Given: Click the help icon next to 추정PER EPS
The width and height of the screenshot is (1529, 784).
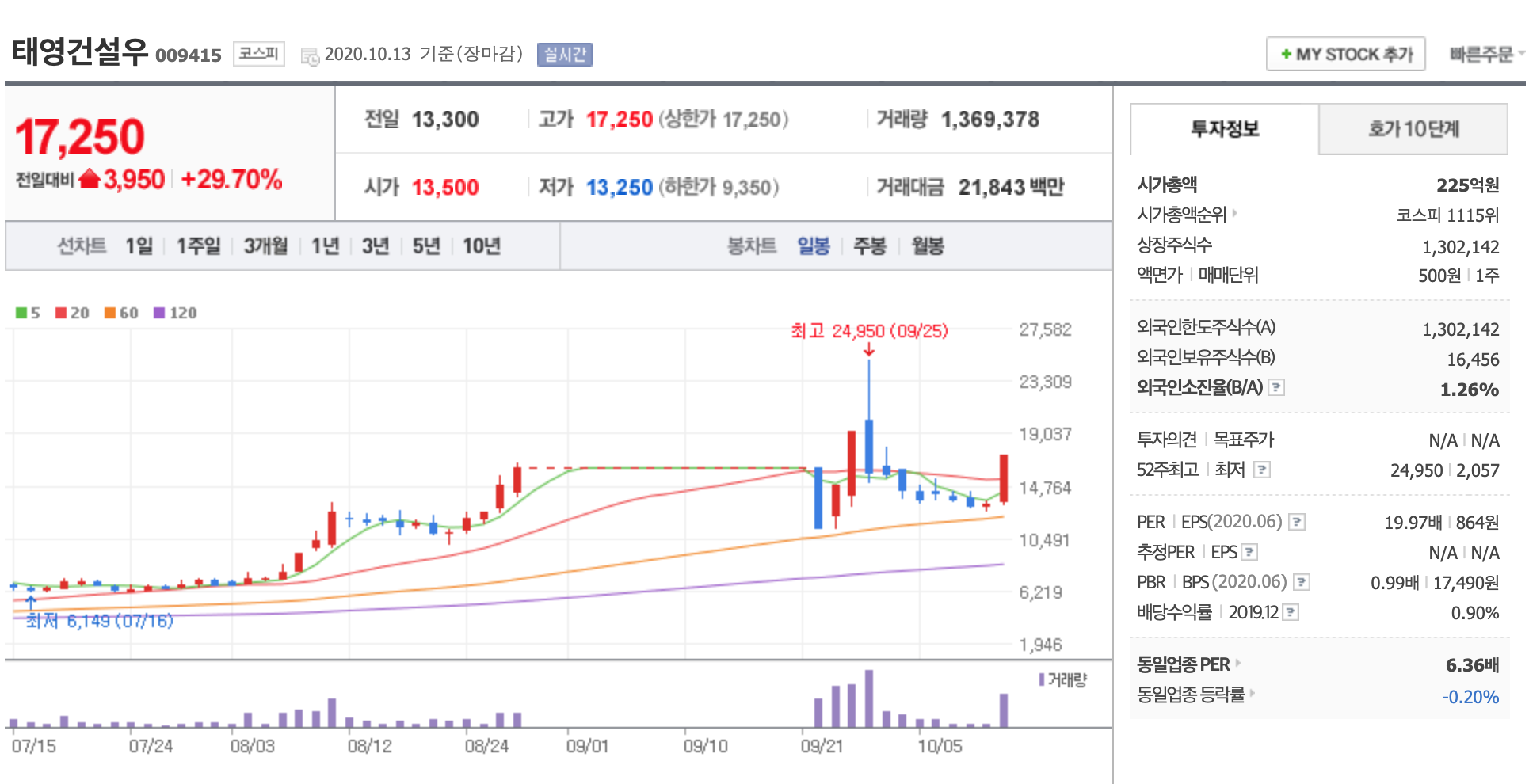Looking at the screenshot, I should coord(1249,552).
